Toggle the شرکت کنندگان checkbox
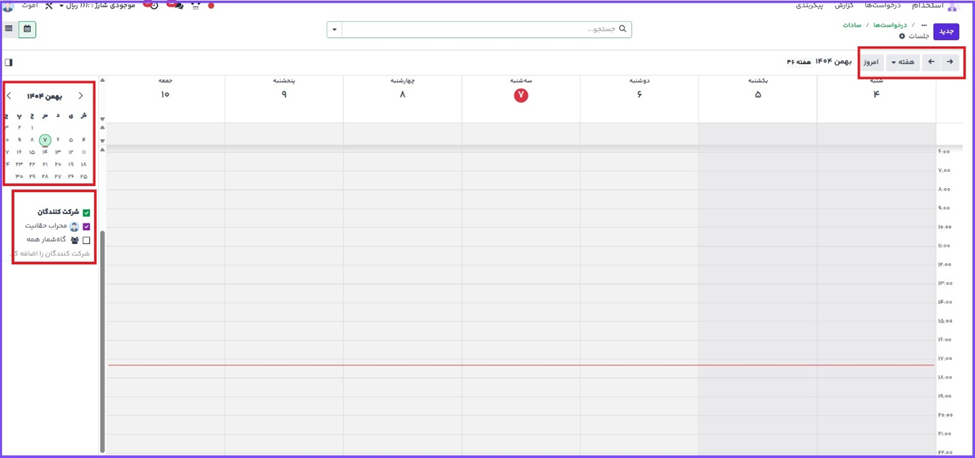Screen dimensions: 975x458 coord(86,212)
